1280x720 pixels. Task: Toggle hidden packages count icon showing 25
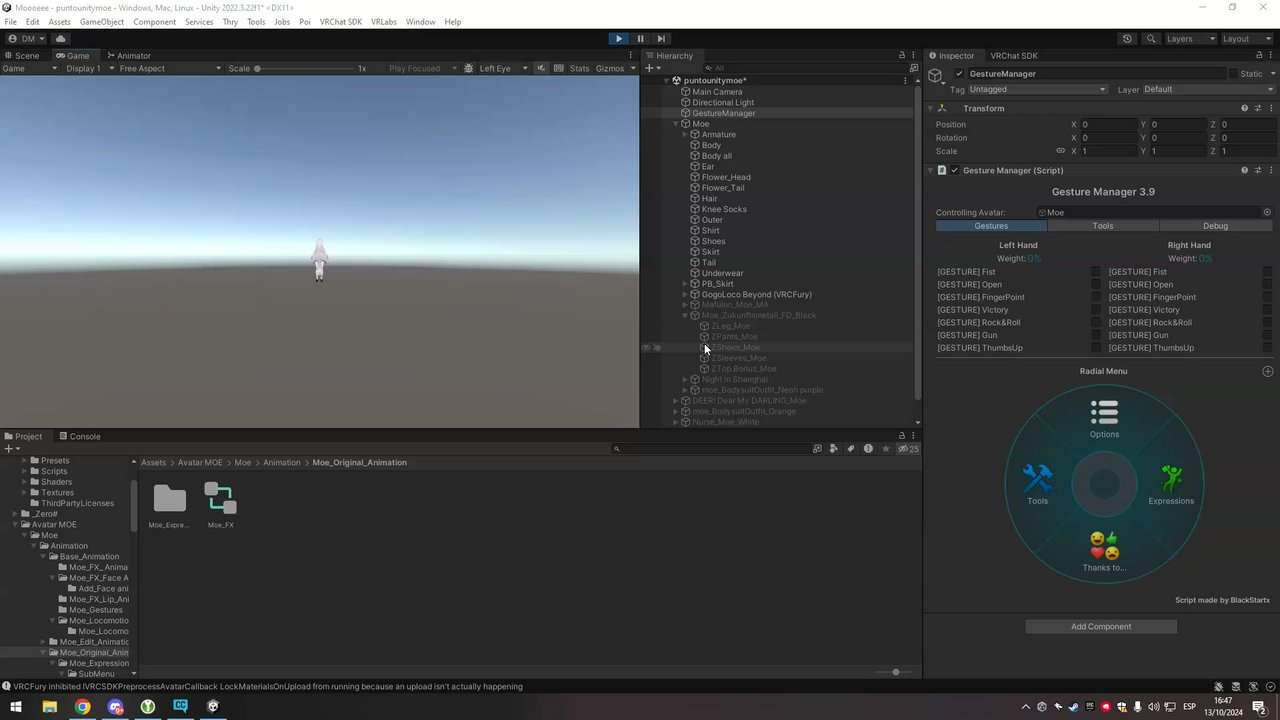tap(908, 449)
